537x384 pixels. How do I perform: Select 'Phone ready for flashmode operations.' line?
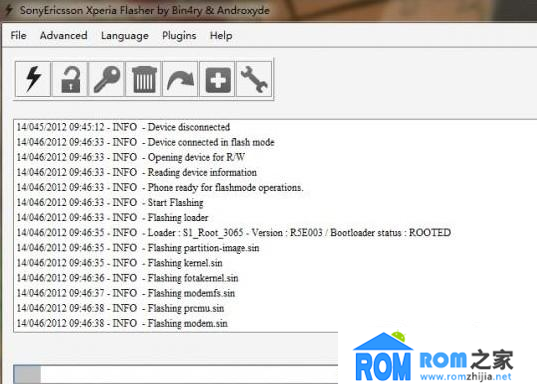pos(160,187)
